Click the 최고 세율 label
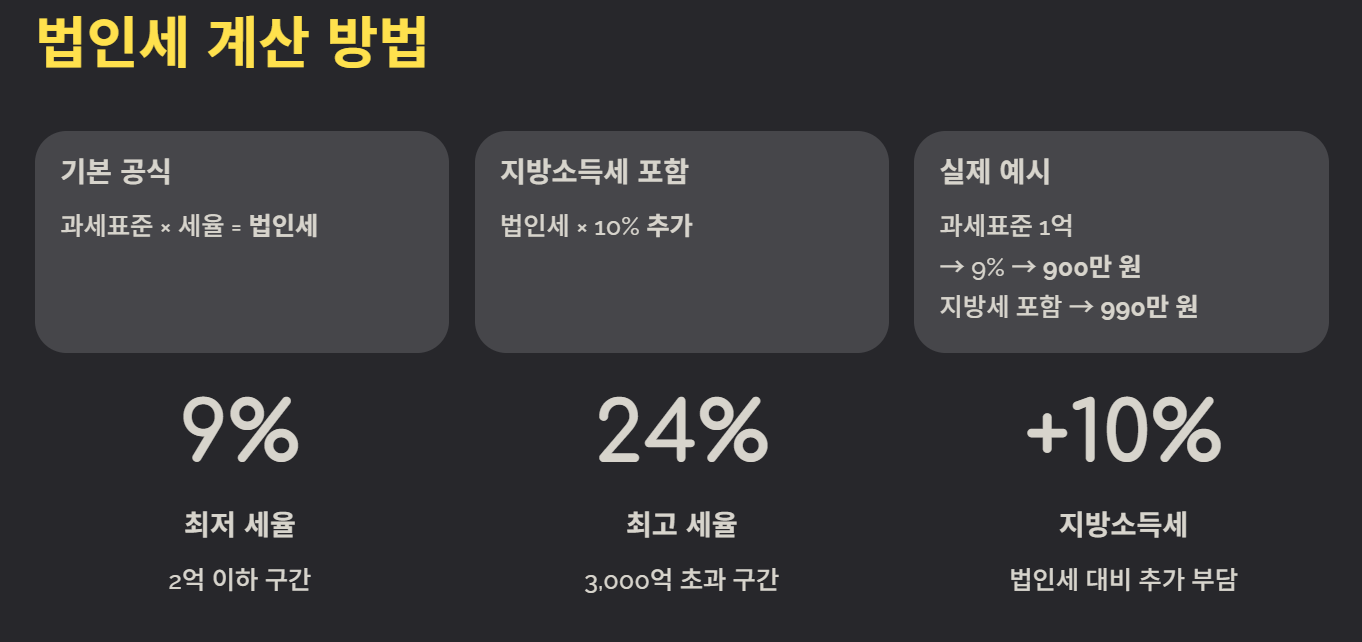1362x642 pixels. tap(682, 524)
